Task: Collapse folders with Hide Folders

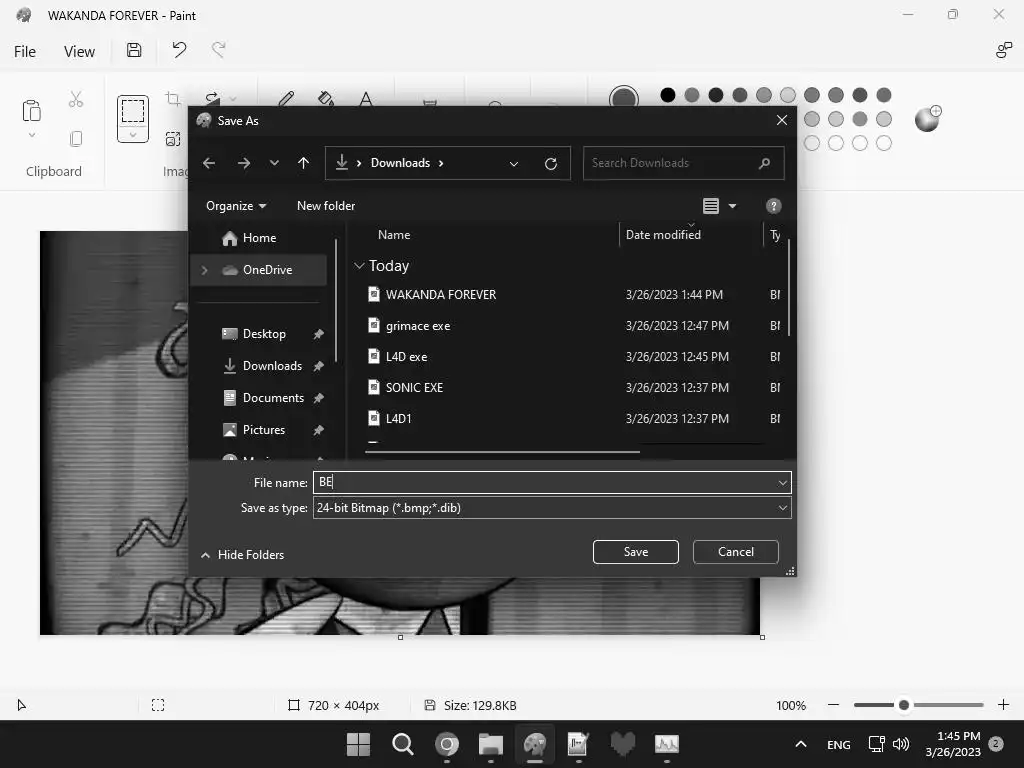Action: pos(242,554)
